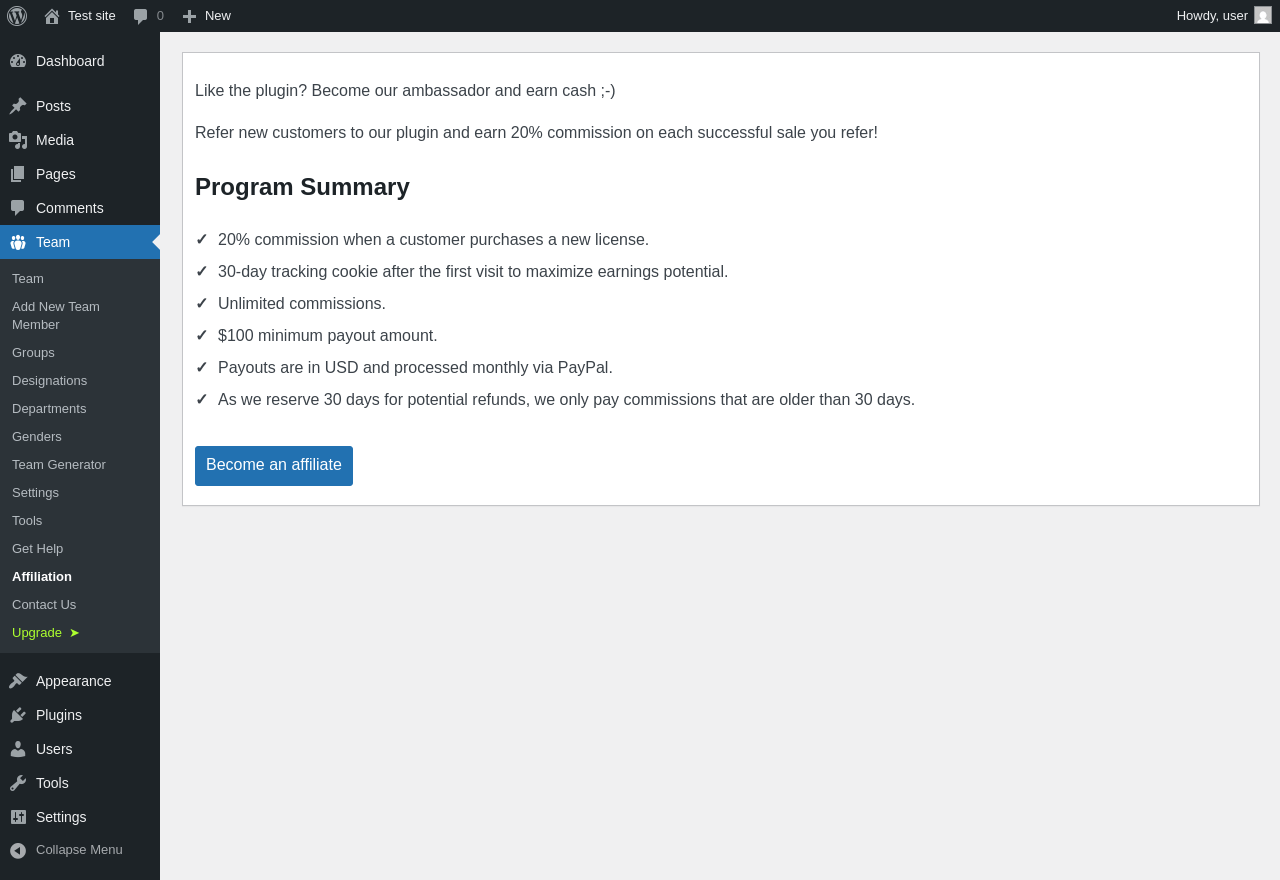
Task: Click the green Upgrade link
Action: click(38, 633)
